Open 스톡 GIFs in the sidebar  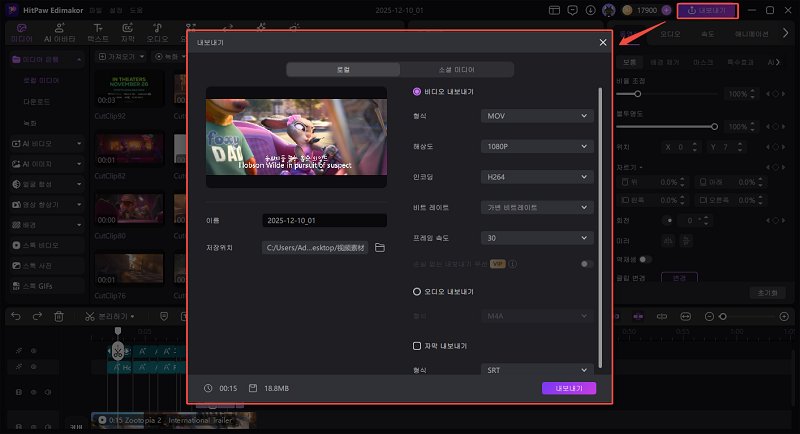(46, 286)
